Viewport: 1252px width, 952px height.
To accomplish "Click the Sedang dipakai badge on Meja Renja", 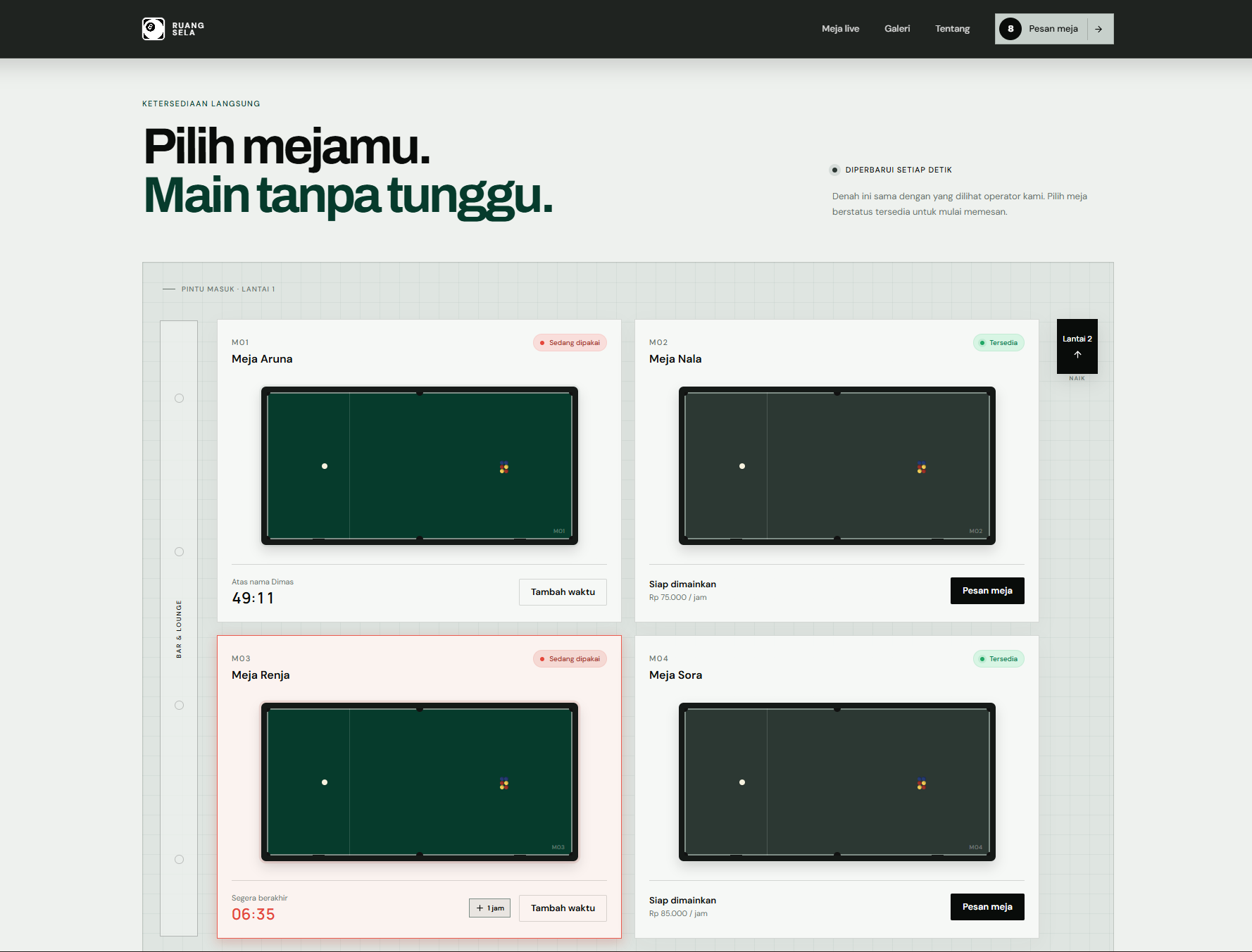I will 570,659.
